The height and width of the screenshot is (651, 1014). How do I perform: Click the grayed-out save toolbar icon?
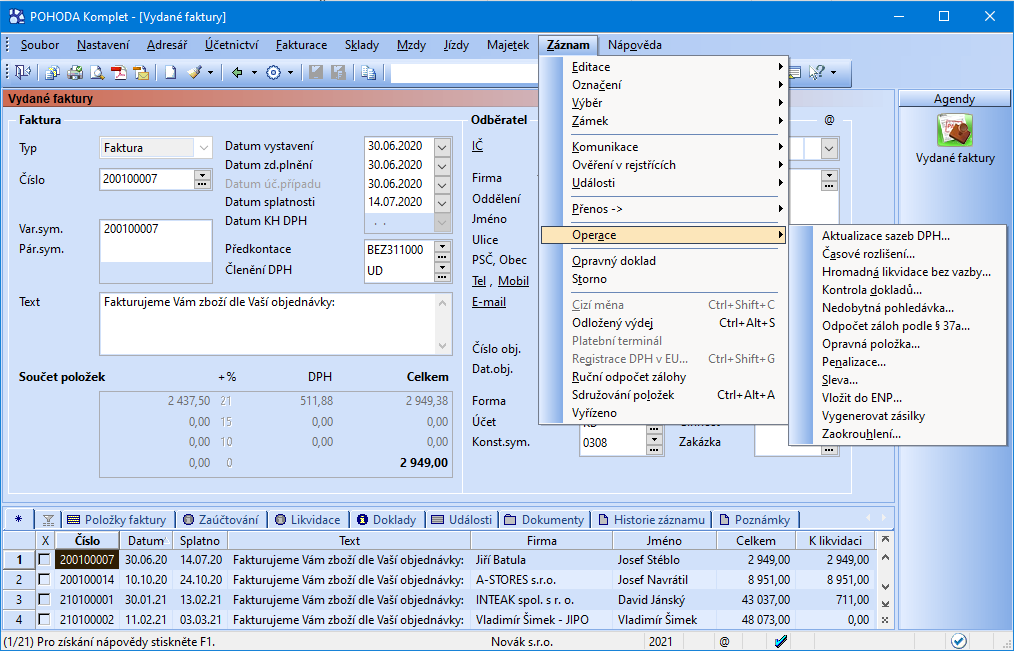point(316,72)
